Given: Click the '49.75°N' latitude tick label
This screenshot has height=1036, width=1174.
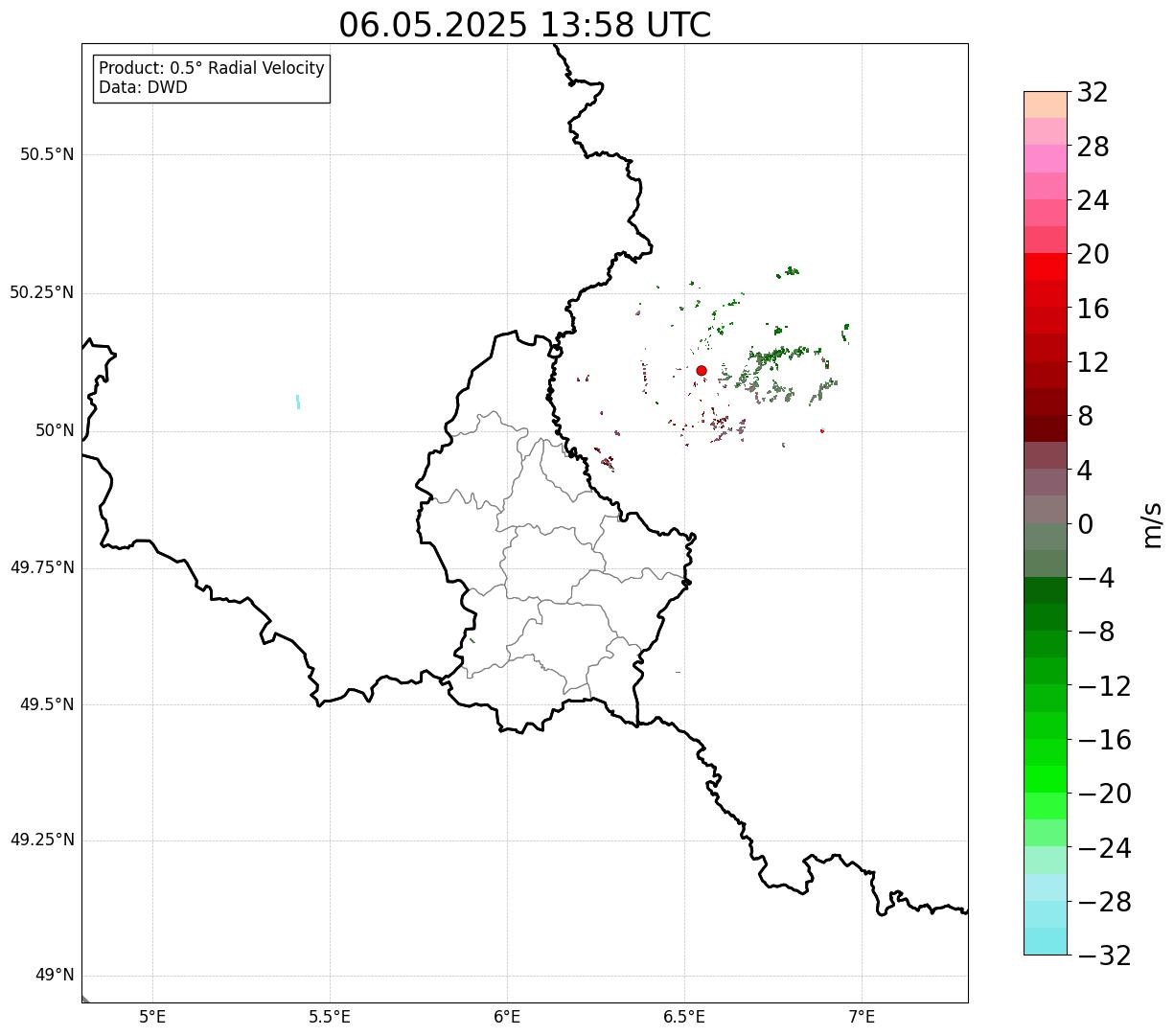Looking at the screenshot, I should tap(42, 568).
